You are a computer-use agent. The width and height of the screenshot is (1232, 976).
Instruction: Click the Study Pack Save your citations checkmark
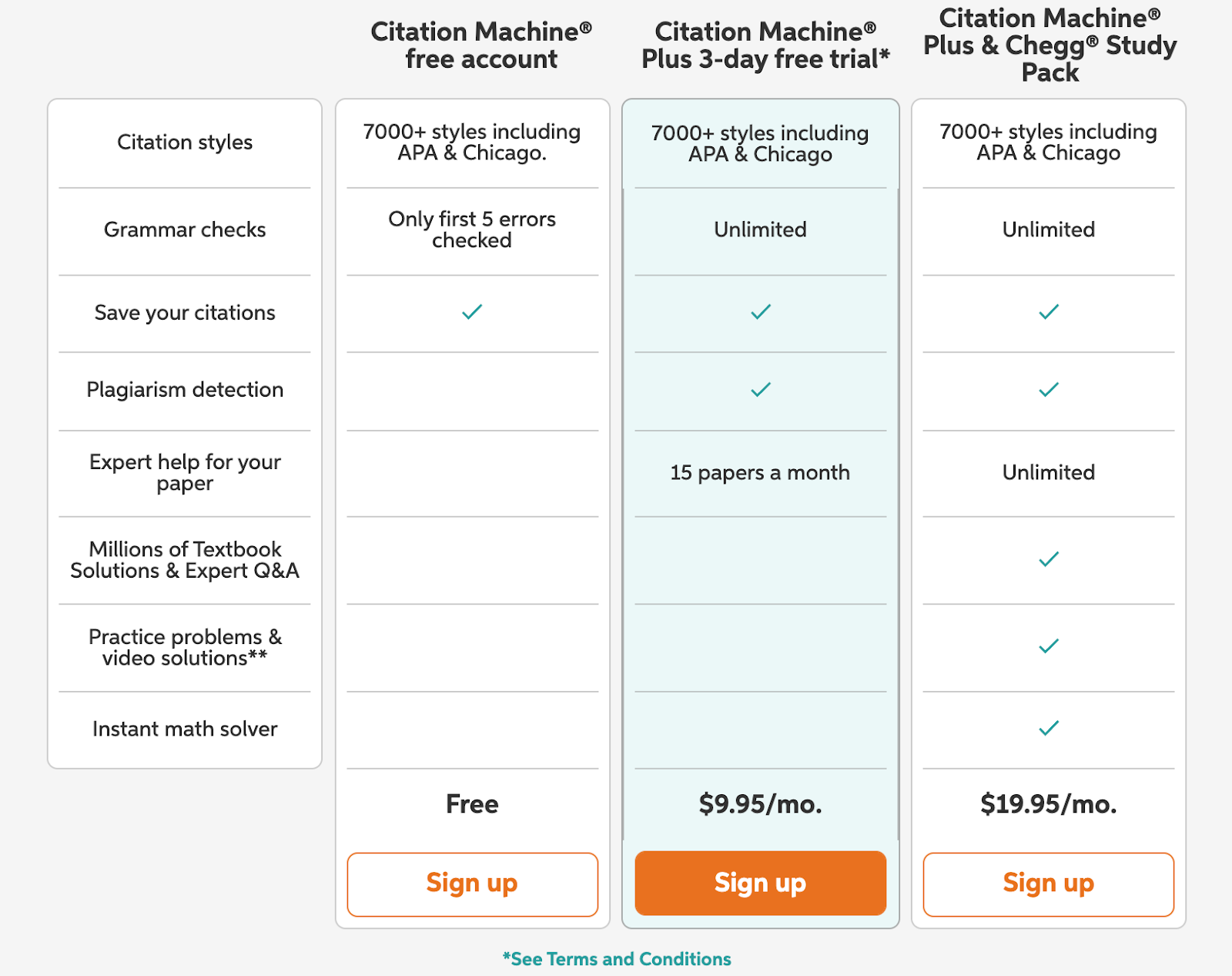[x=1049, y=312]
